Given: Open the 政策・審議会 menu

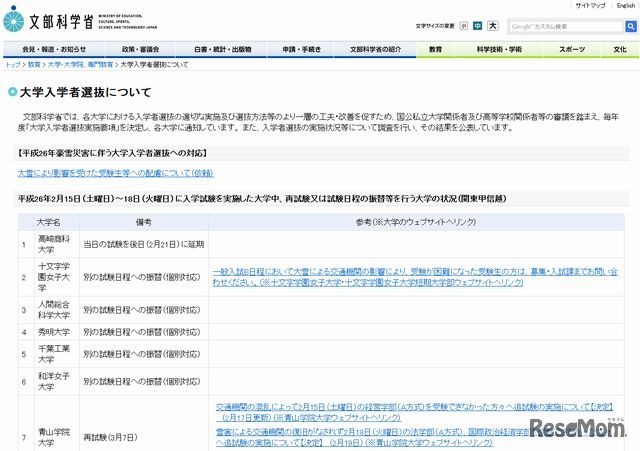Looking at the screenshot, I should tap(140, 49).
